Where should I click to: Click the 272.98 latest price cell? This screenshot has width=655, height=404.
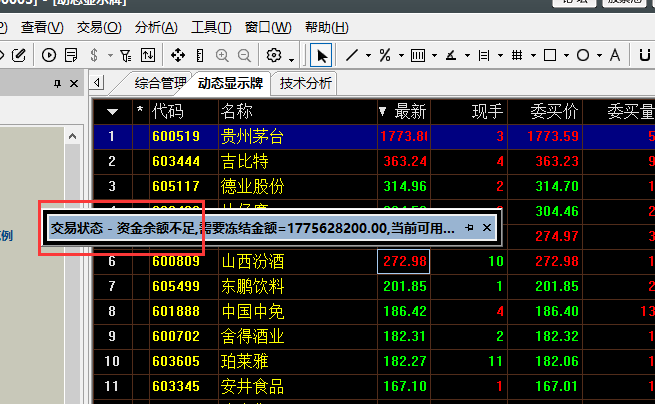pyautogui.click(x=404, y=261)
